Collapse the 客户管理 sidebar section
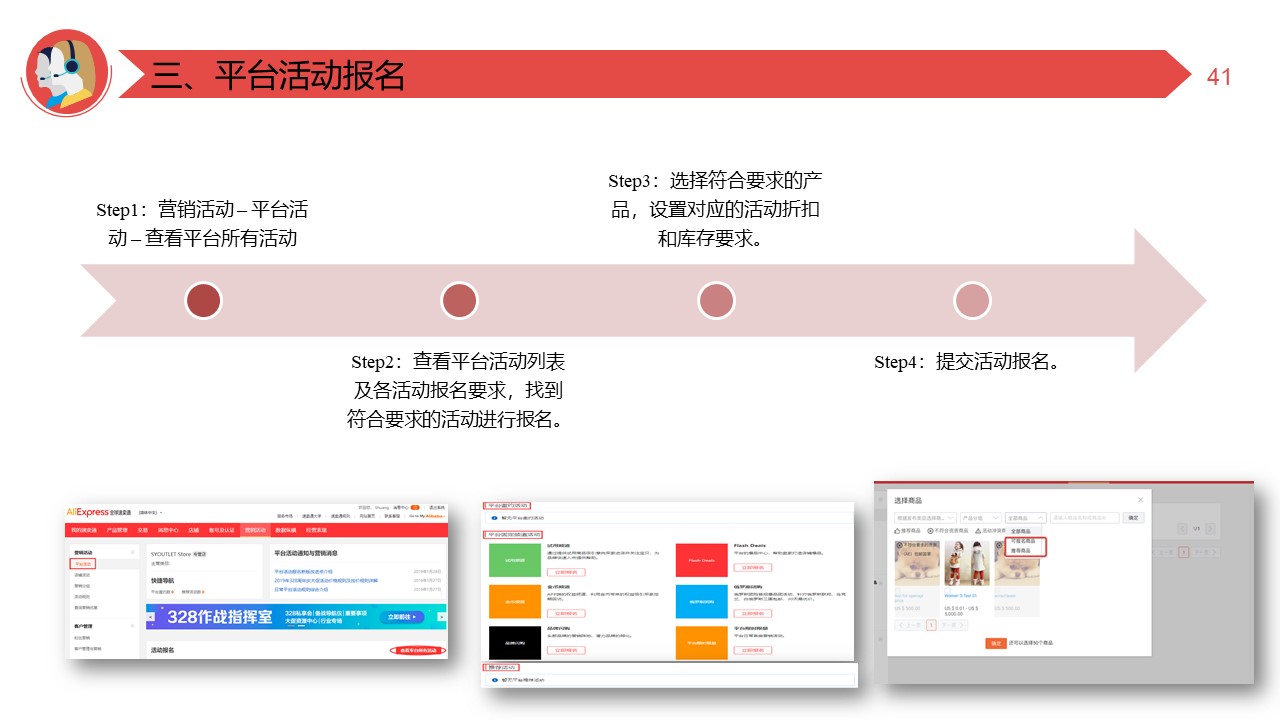The width and height of the screenshot is (1280, 720). point(131,625)
